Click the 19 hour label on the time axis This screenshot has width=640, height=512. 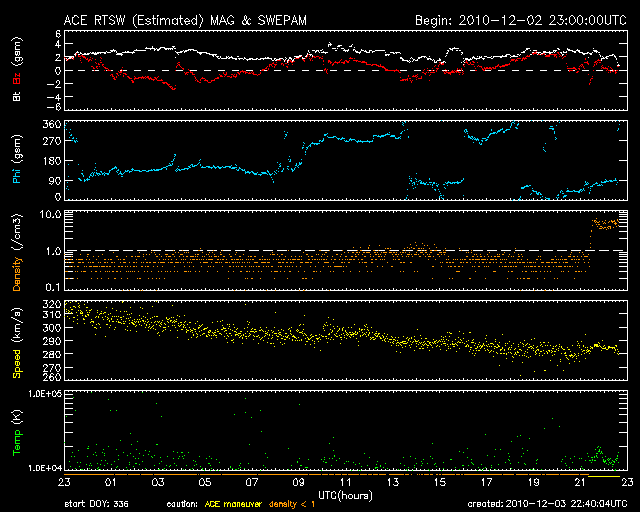533,483
